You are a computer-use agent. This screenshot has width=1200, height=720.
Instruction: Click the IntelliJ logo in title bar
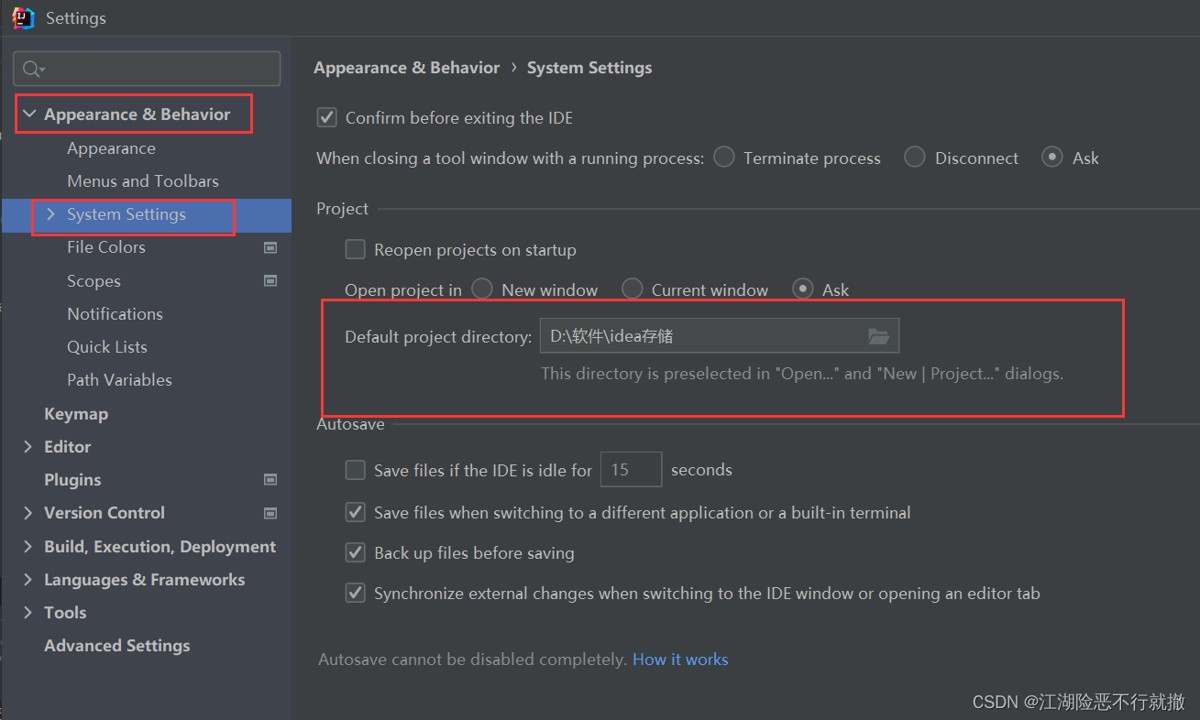23,18
